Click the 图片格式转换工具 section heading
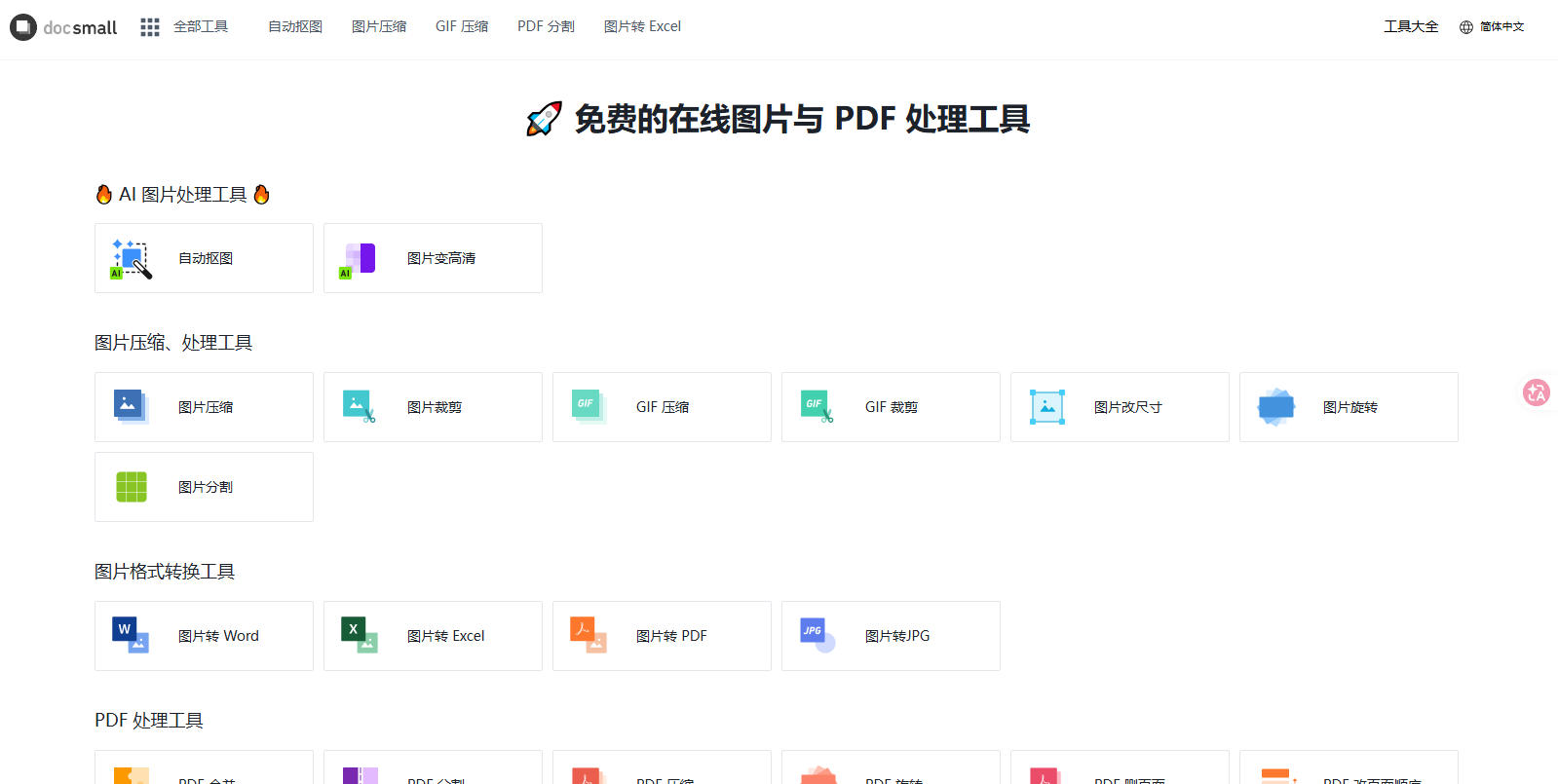 tap(165, 572)
